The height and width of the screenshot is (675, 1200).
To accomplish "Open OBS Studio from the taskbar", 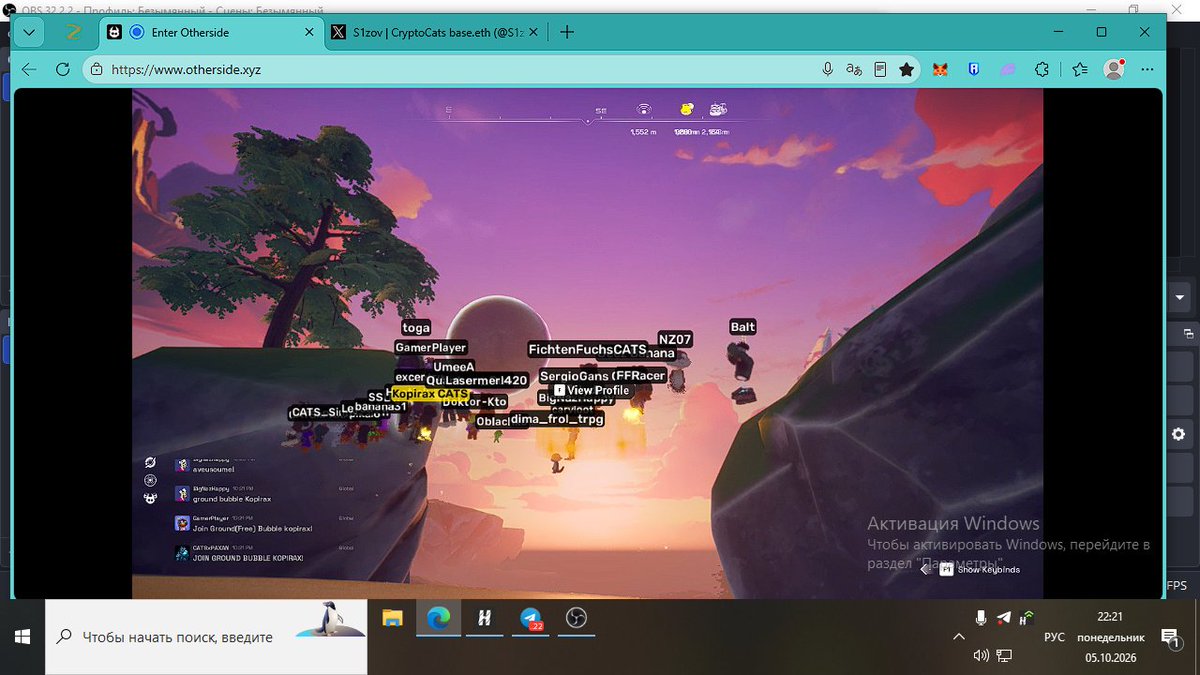I will (x=576, y=619).
